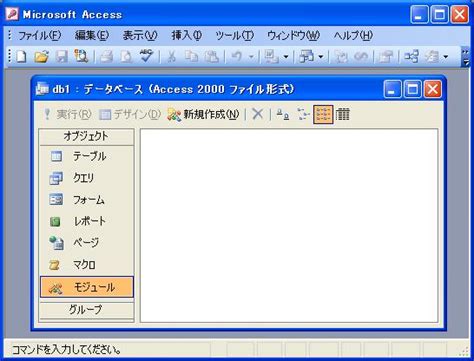Click the Print Preview toolbar icon
The height and width of the screenshot is (361, 474).
pyautogui.click(x=126, y=57)
